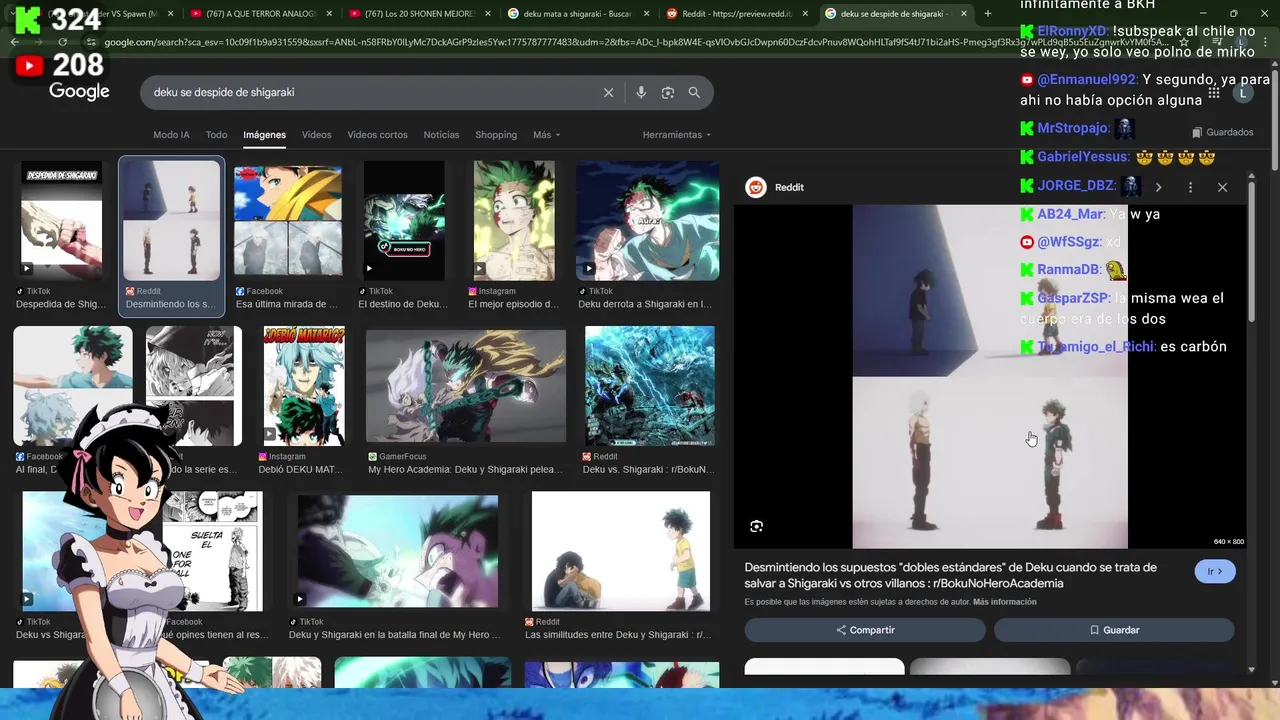Open the Google apps grid icon

[x=1214, y=92]
